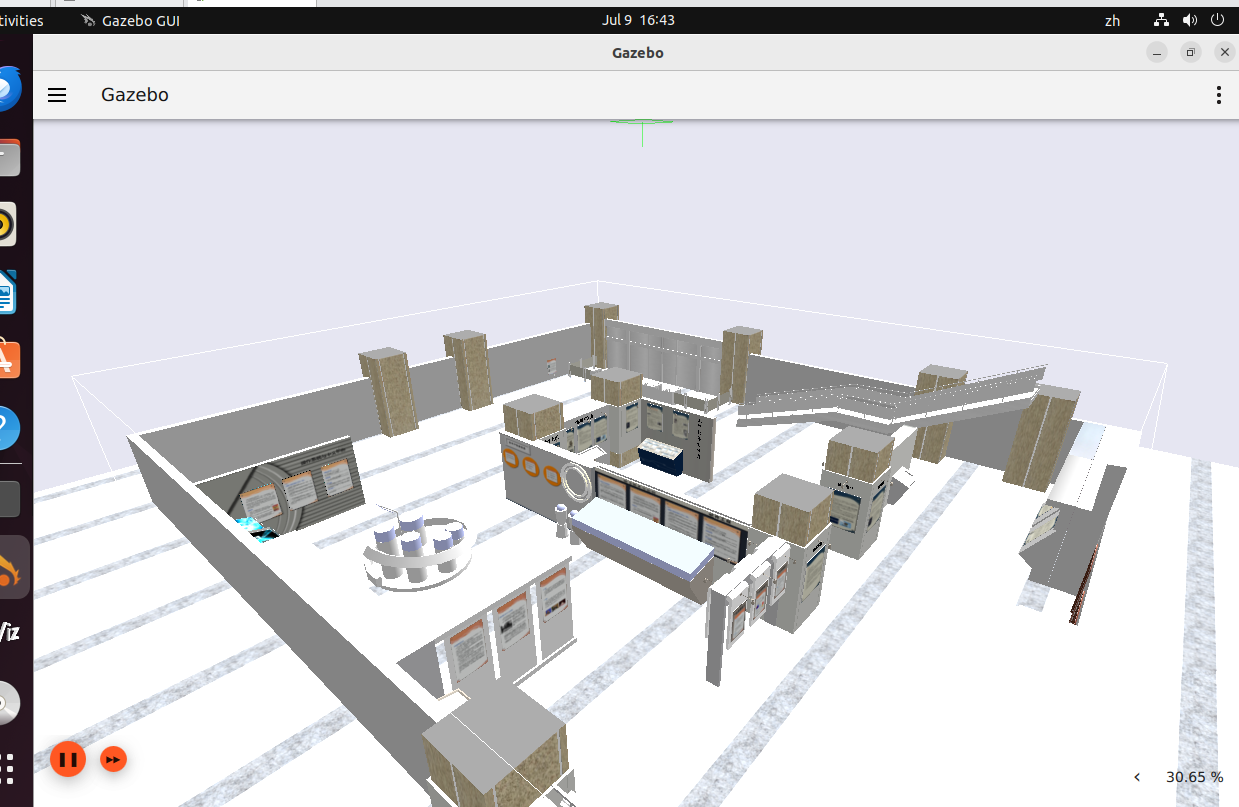Click the 30.65 % real-time factor readout
1239x807 pixels.
1194,777
